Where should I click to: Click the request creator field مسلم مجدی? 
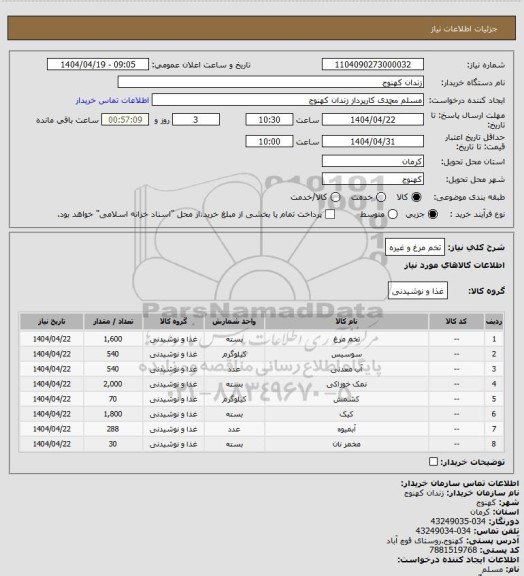(x=288, y=100)
